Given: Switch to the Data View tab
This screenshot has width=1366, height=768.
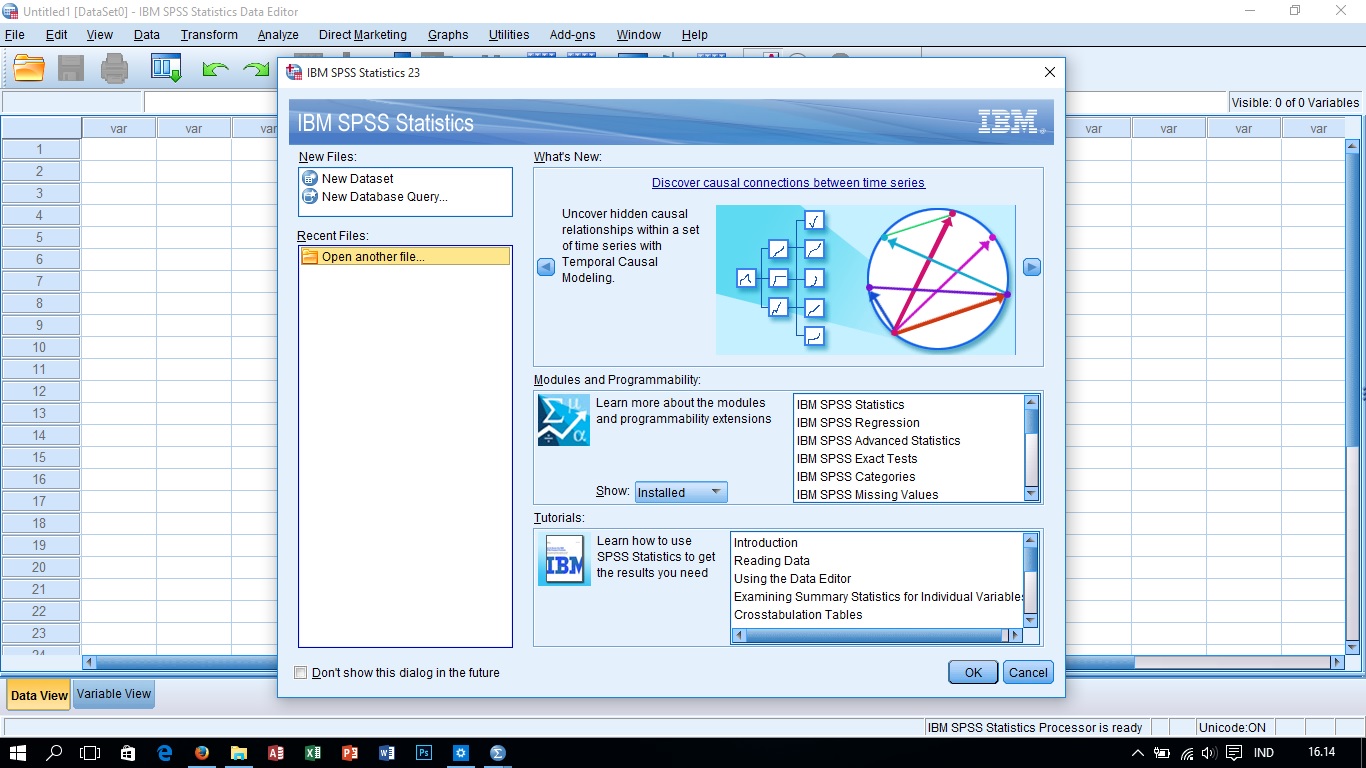Looking at the screenshot, I should (x=39, y=695).
